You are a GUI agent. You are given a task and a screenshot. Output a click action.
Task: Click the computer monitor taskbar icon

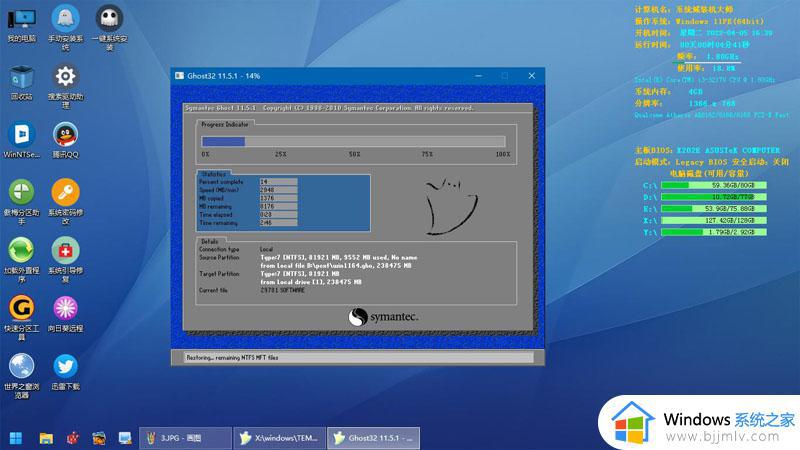pyautogui.click(x=125, y=438)
